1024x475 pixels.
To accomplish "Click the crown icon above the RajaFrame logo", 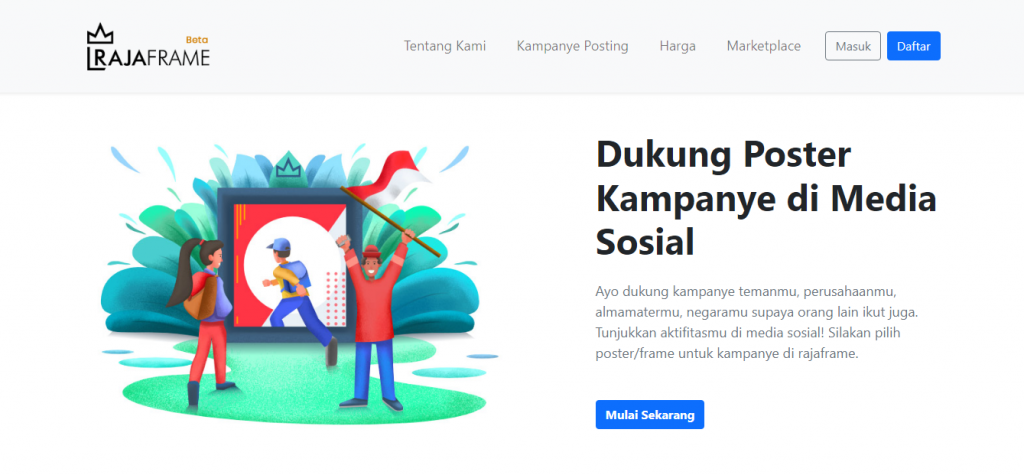I will click(101, 33).
